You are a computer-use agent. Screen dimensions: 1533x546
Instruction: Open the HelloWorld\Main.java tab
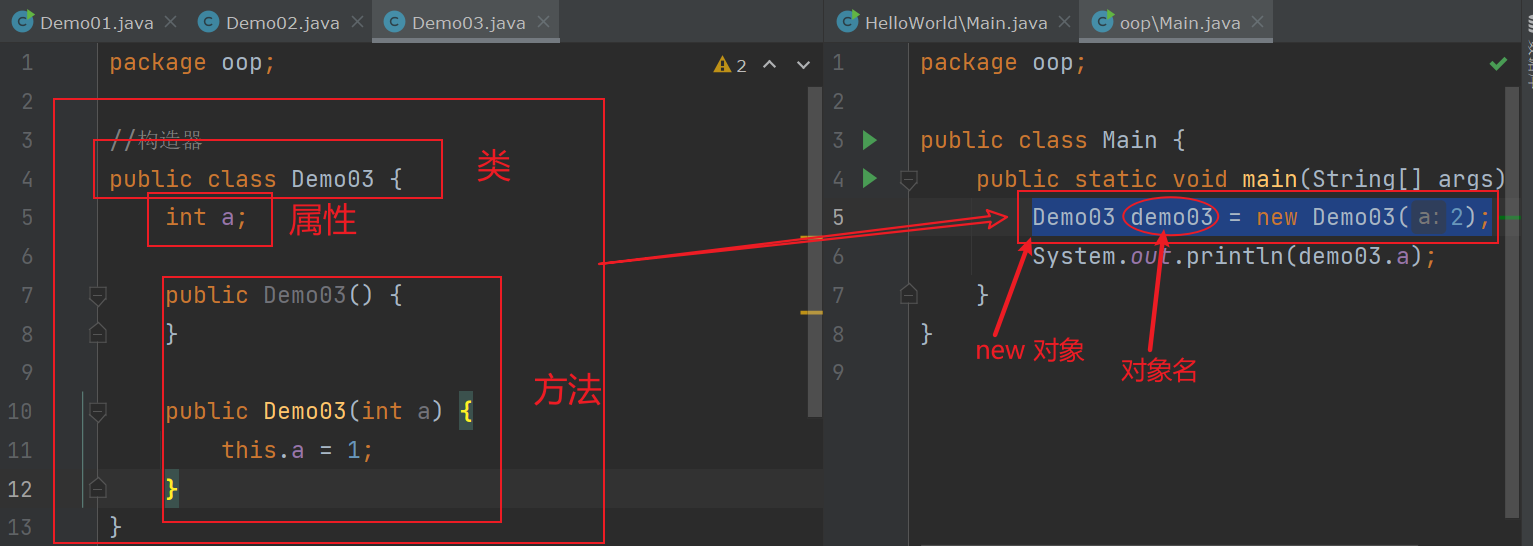pos(955,22)
